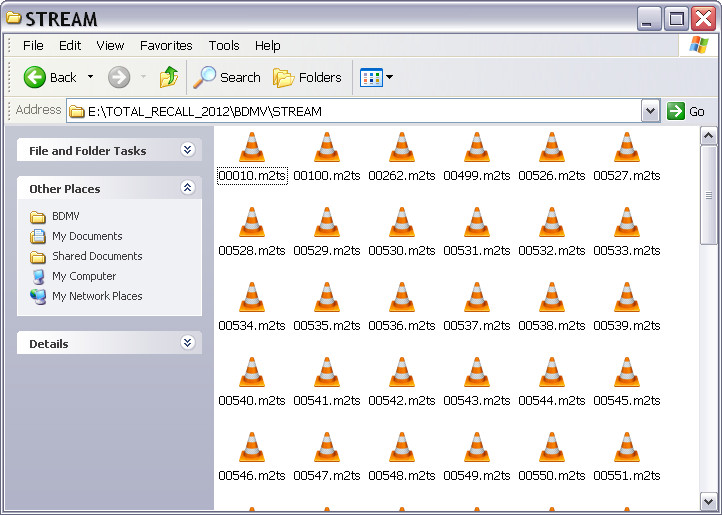Select the 00531.m2ts file icon
Image resolution: width=722 pixels, height=515 pixels.
point(477,222)
